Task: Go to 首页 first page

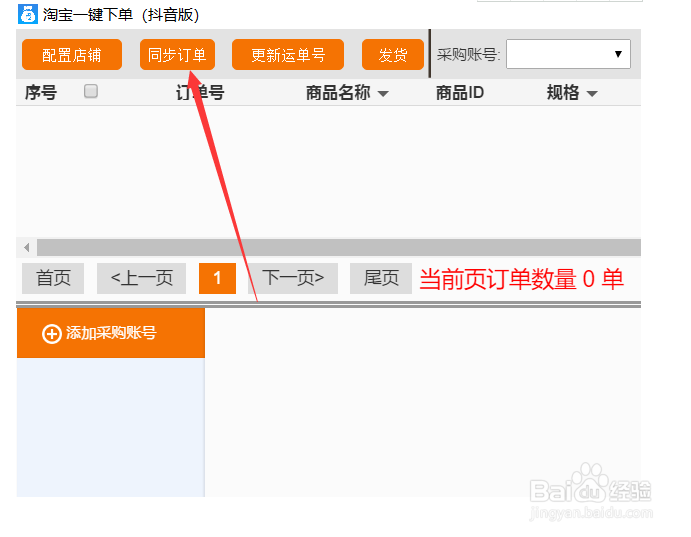Action: coord(53,278)
